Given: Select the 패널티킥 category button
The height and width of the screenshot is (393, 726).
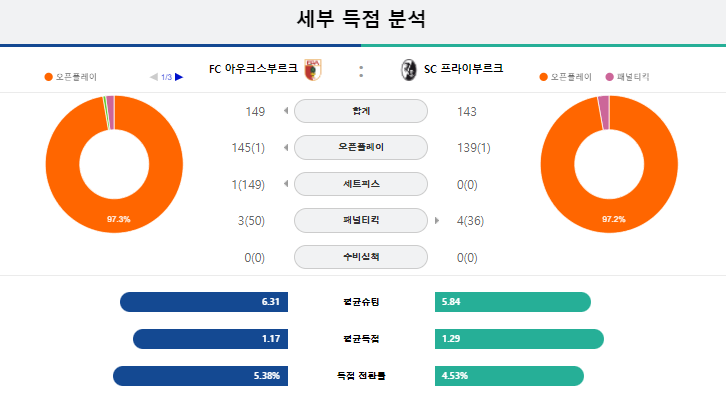Looking at the screenshot, I should (361, 220).
